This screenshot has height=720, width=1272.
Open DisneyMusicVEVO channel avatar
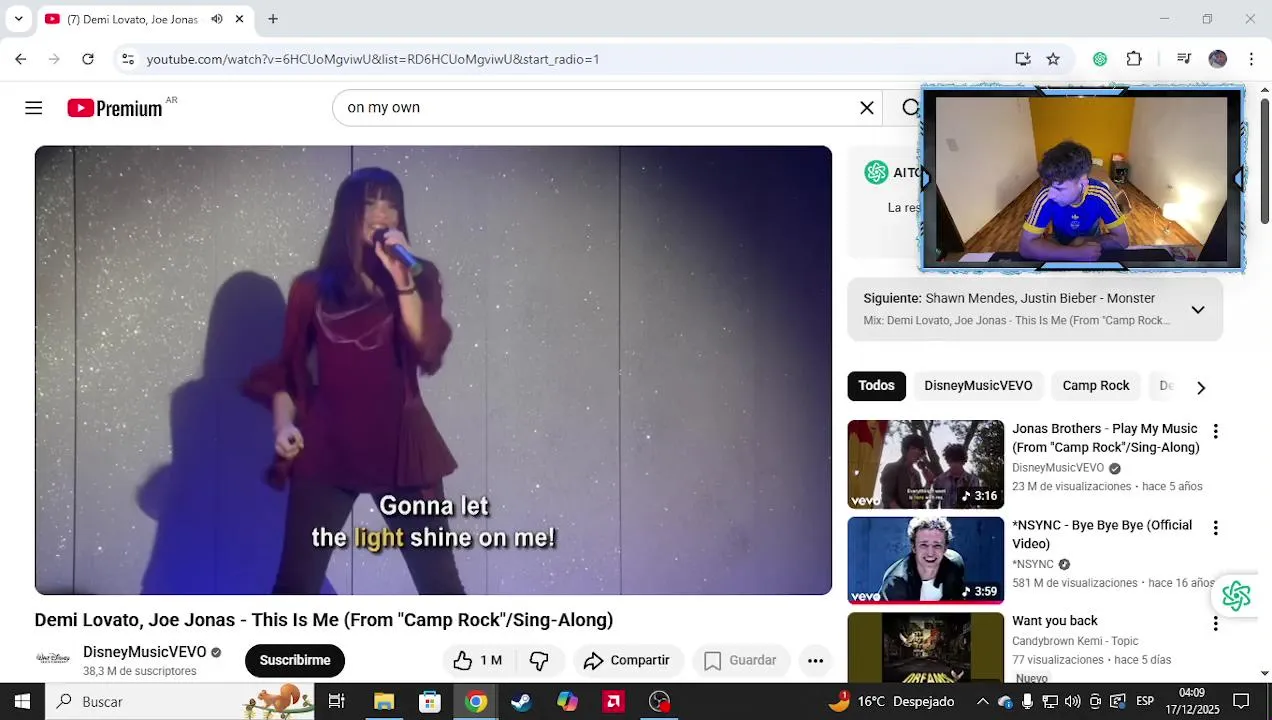[53, 659]
